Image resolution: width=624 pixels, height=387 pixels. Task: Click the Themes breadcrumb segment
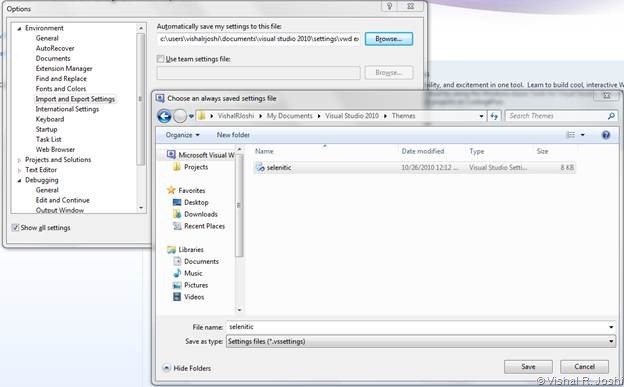pos(403,116)
